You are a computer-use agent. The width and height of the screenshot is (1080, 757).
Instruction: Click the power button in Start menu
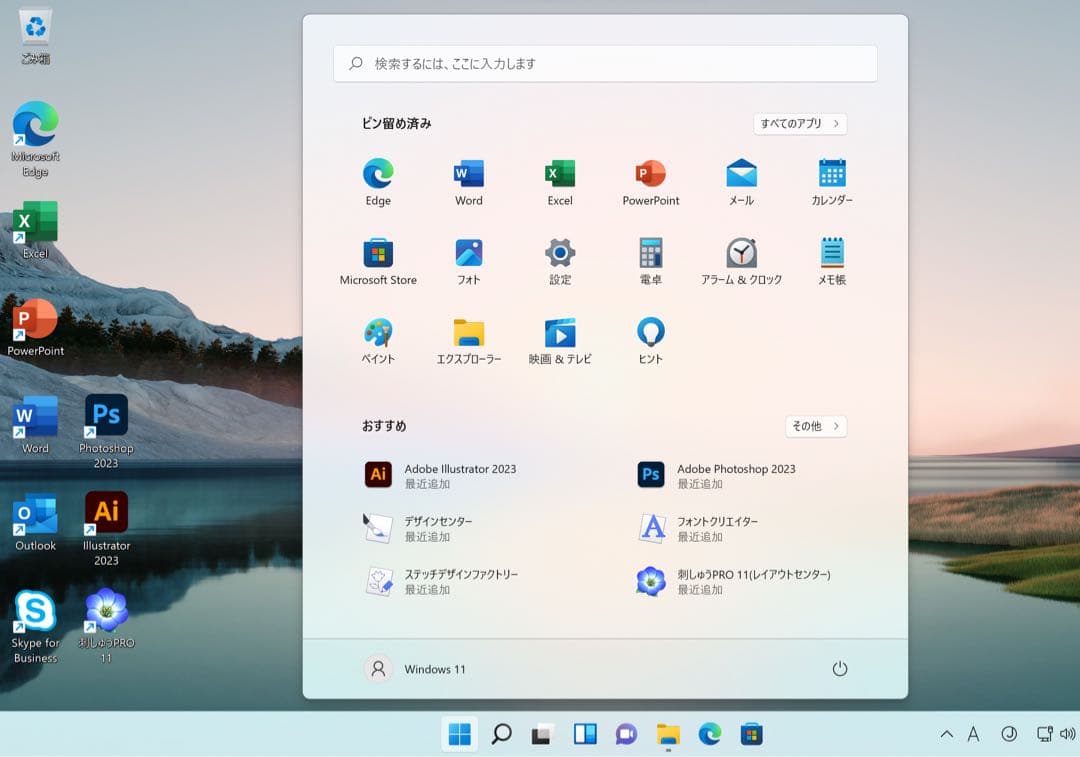click(x=840, y=669)
